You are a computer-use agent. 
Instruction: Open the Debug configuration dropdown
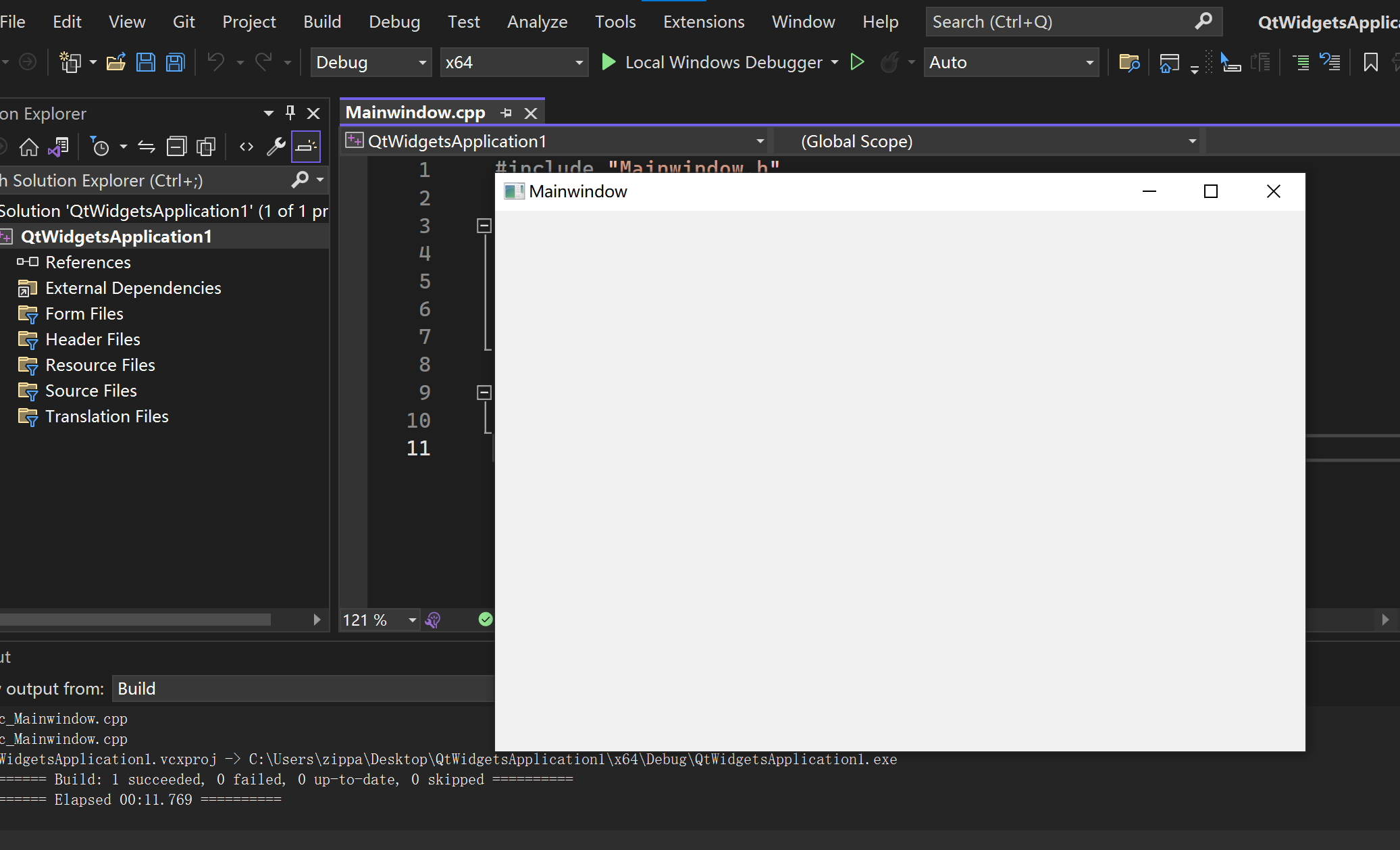click(x=370, y=63)
